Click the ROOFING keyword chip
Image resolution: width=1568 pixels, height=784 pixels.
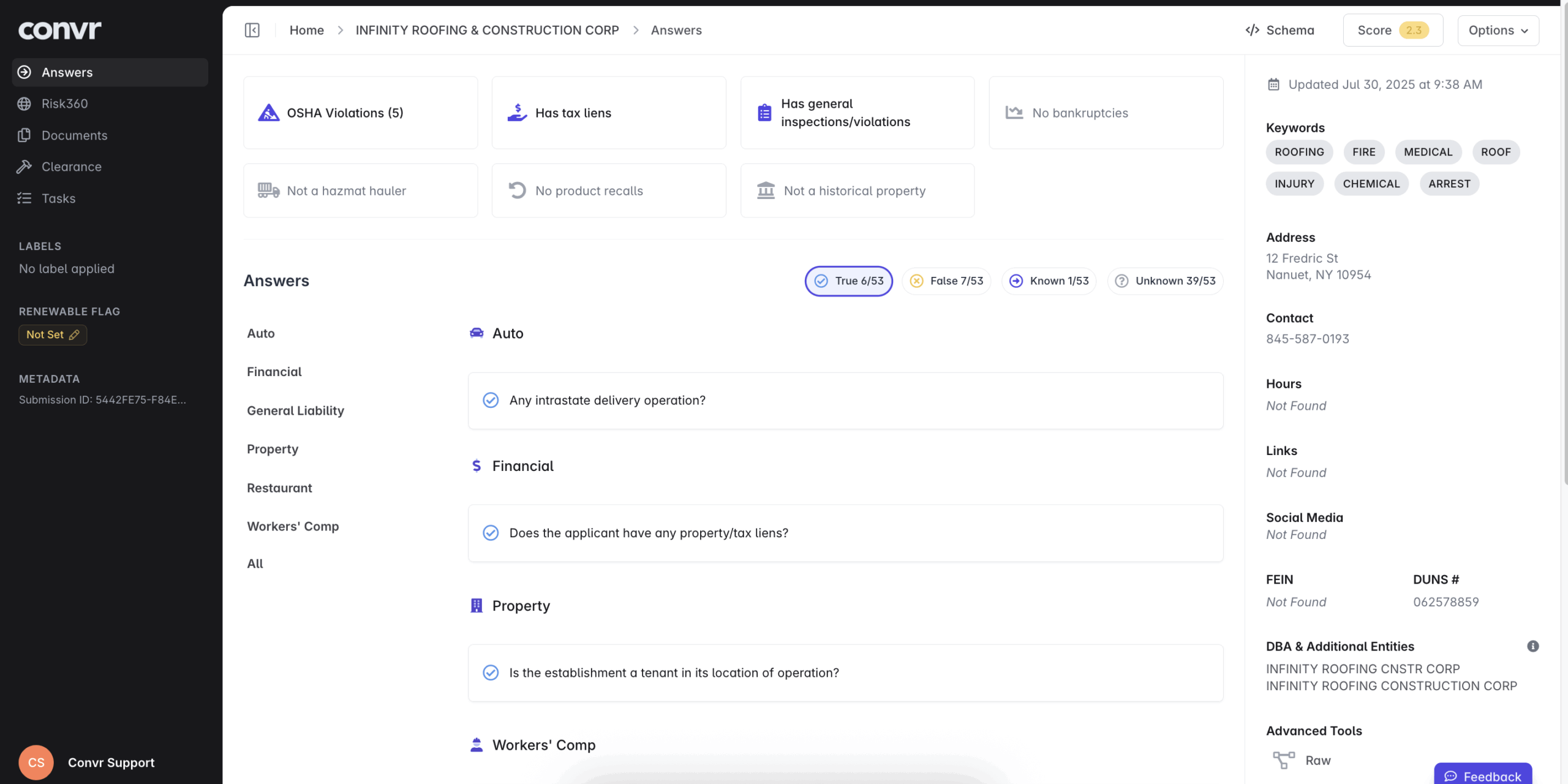(1299, 152)
